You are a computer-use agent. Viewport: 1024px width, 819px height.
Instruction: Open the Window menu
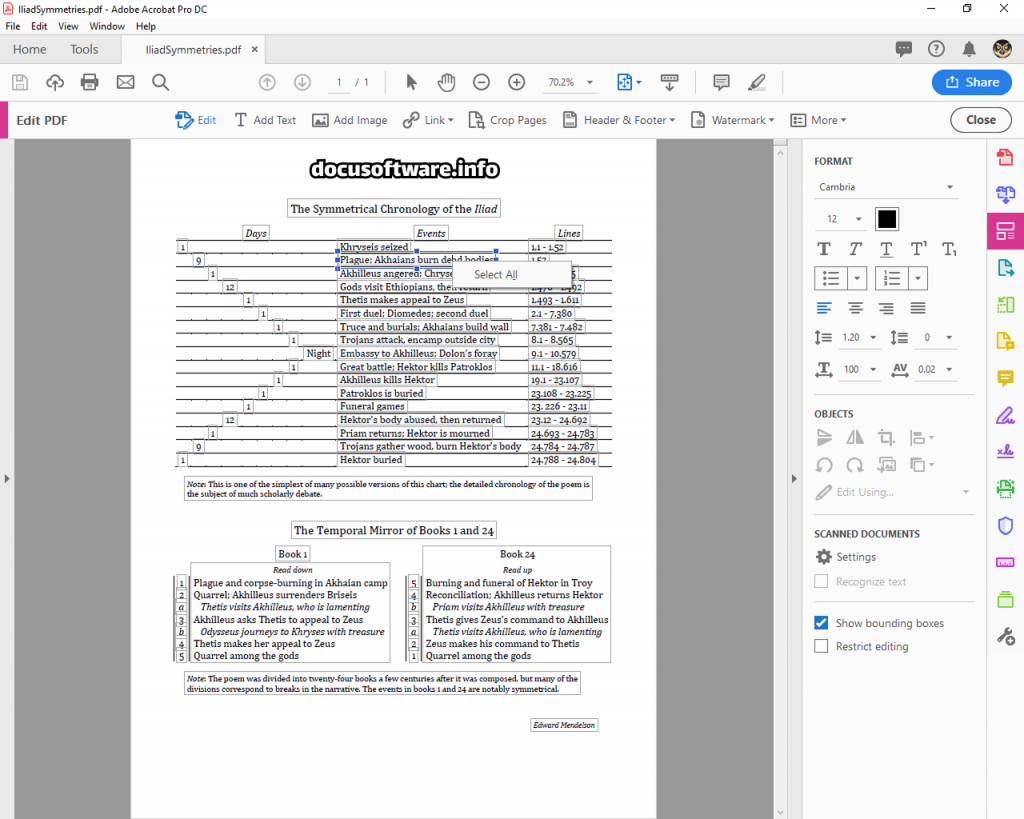107,26
